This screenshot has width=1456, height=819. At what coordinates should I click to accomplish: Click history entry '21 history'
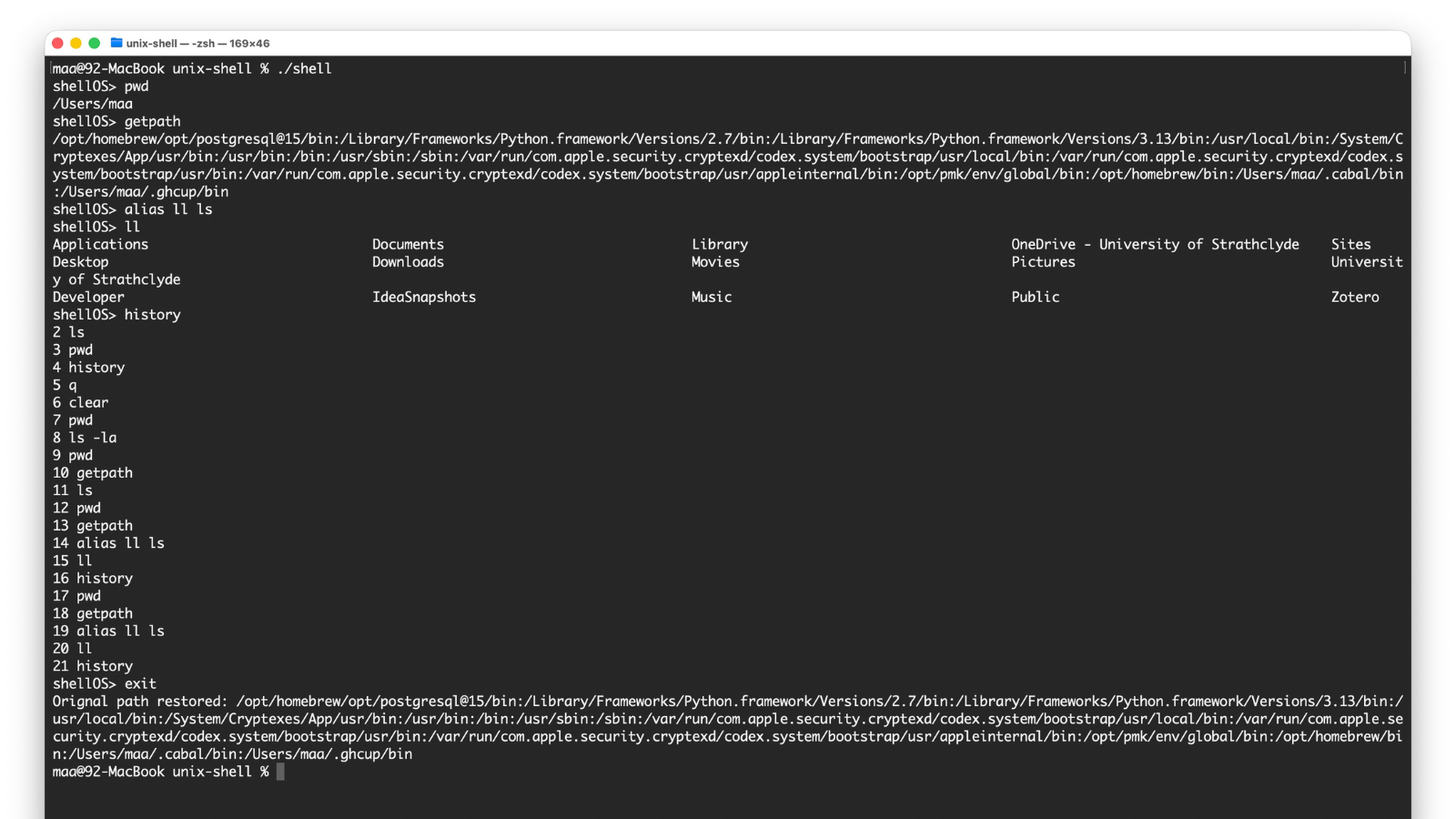point(92,666)
